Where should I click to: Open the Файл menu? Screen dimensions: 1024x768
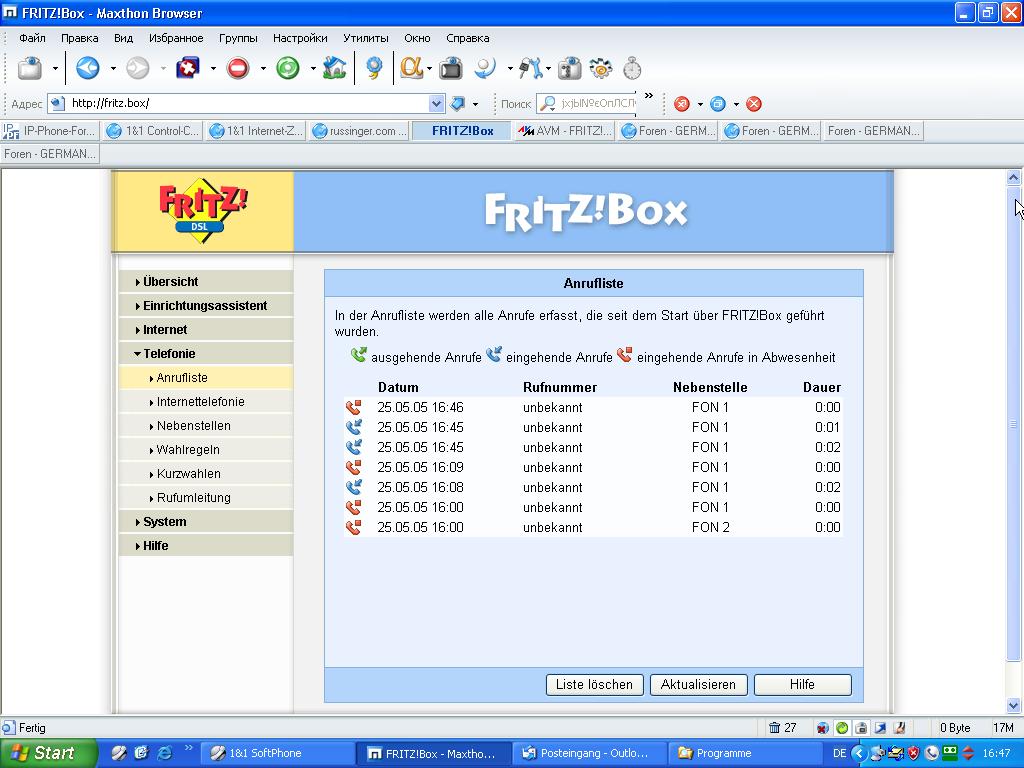click(32, 38)
